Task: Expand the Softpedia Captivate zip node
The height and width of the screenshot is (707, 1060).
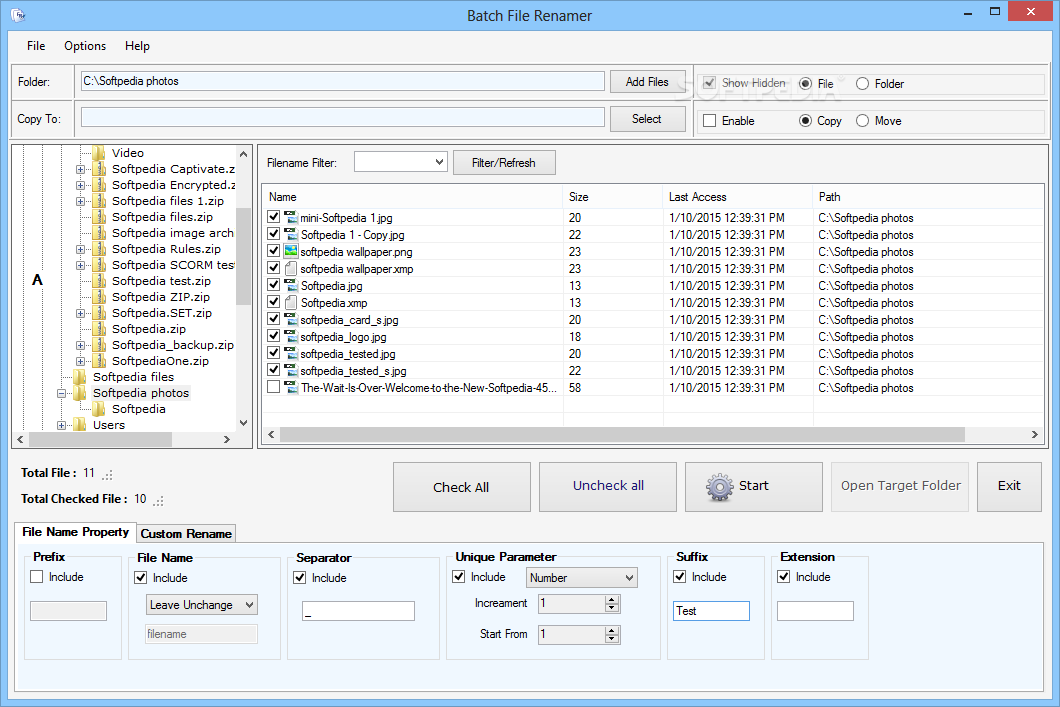Action: tap(80, 169)
